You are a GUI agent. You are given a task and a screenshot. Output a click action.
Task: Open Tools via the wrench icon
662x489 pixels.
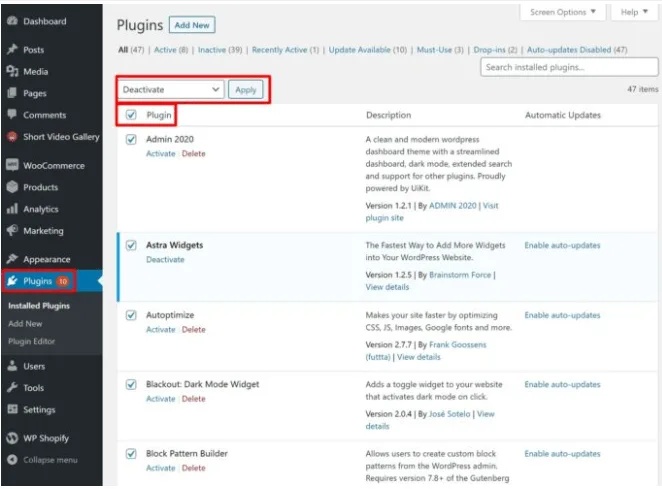pos(11,388)
